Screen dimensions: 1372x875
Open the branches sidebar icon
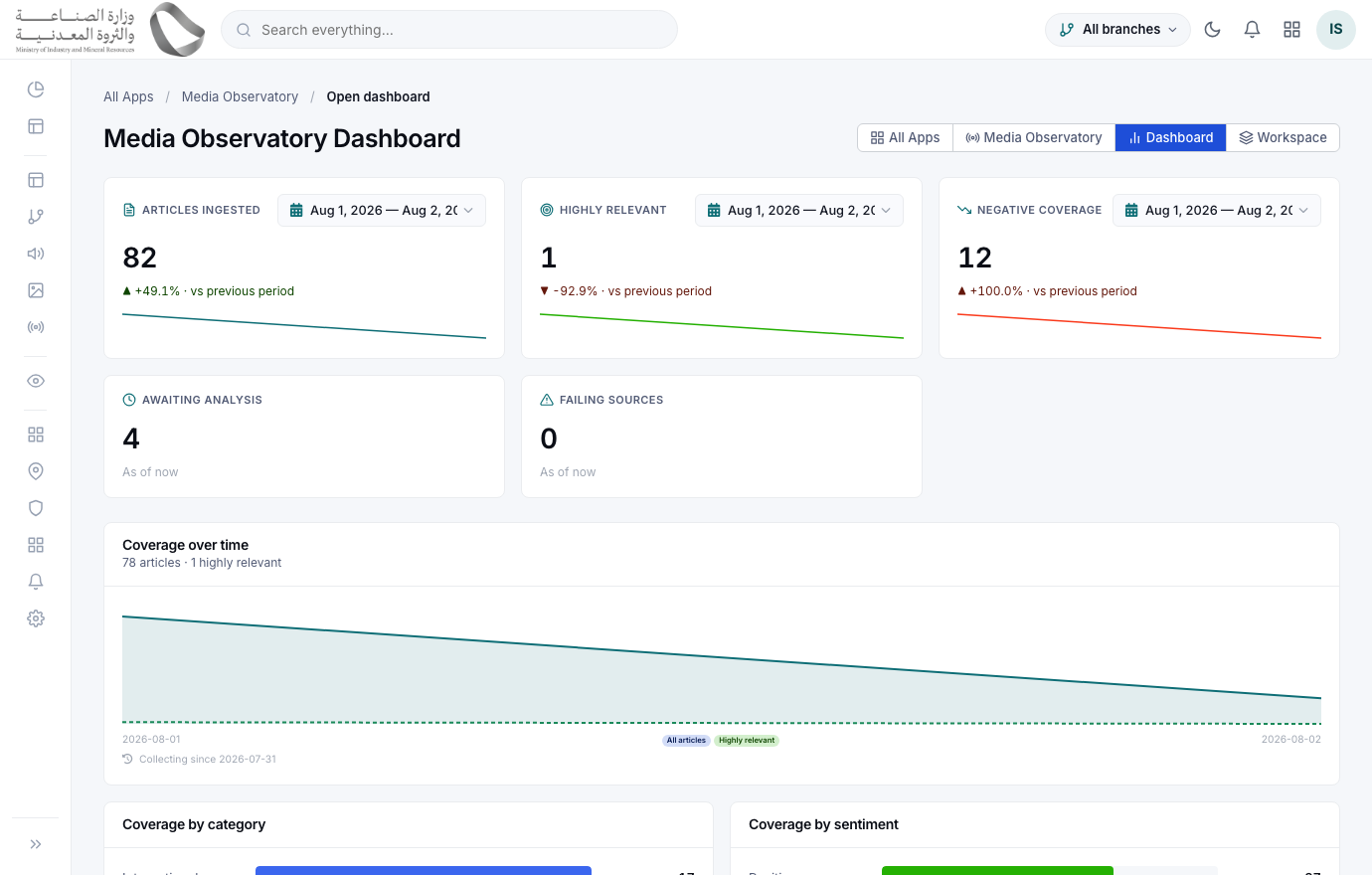tap(36, 217)
